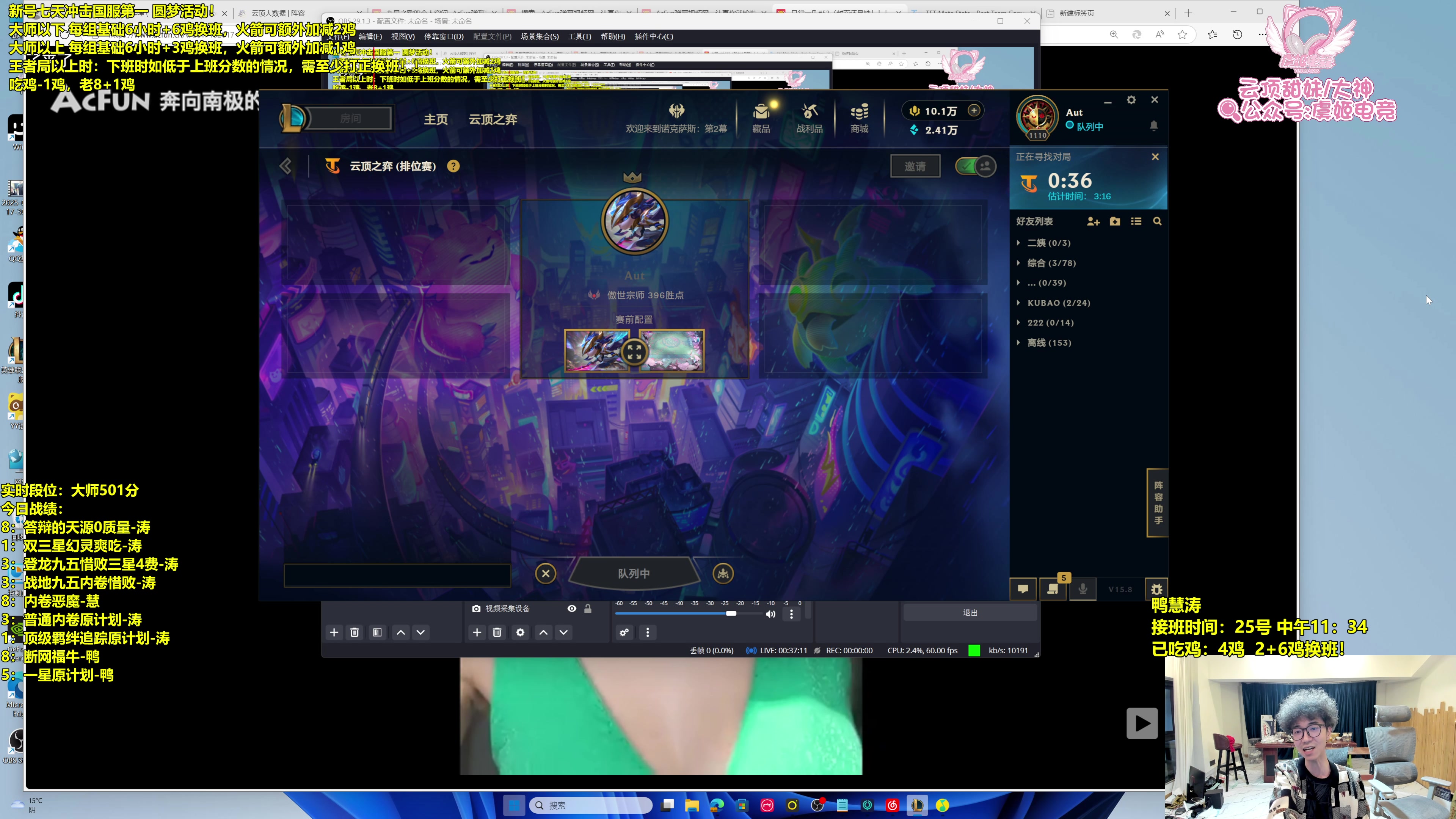
Task: Click the swap arrows icon between loadout thumbnails
Action: (634, 352)
